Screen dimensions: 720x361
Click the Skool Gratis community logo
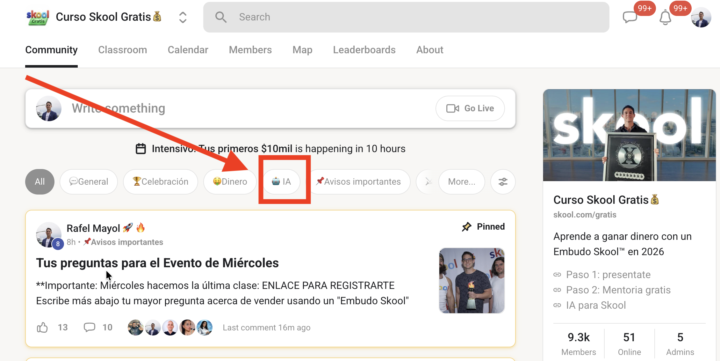[x=38, y=17]
